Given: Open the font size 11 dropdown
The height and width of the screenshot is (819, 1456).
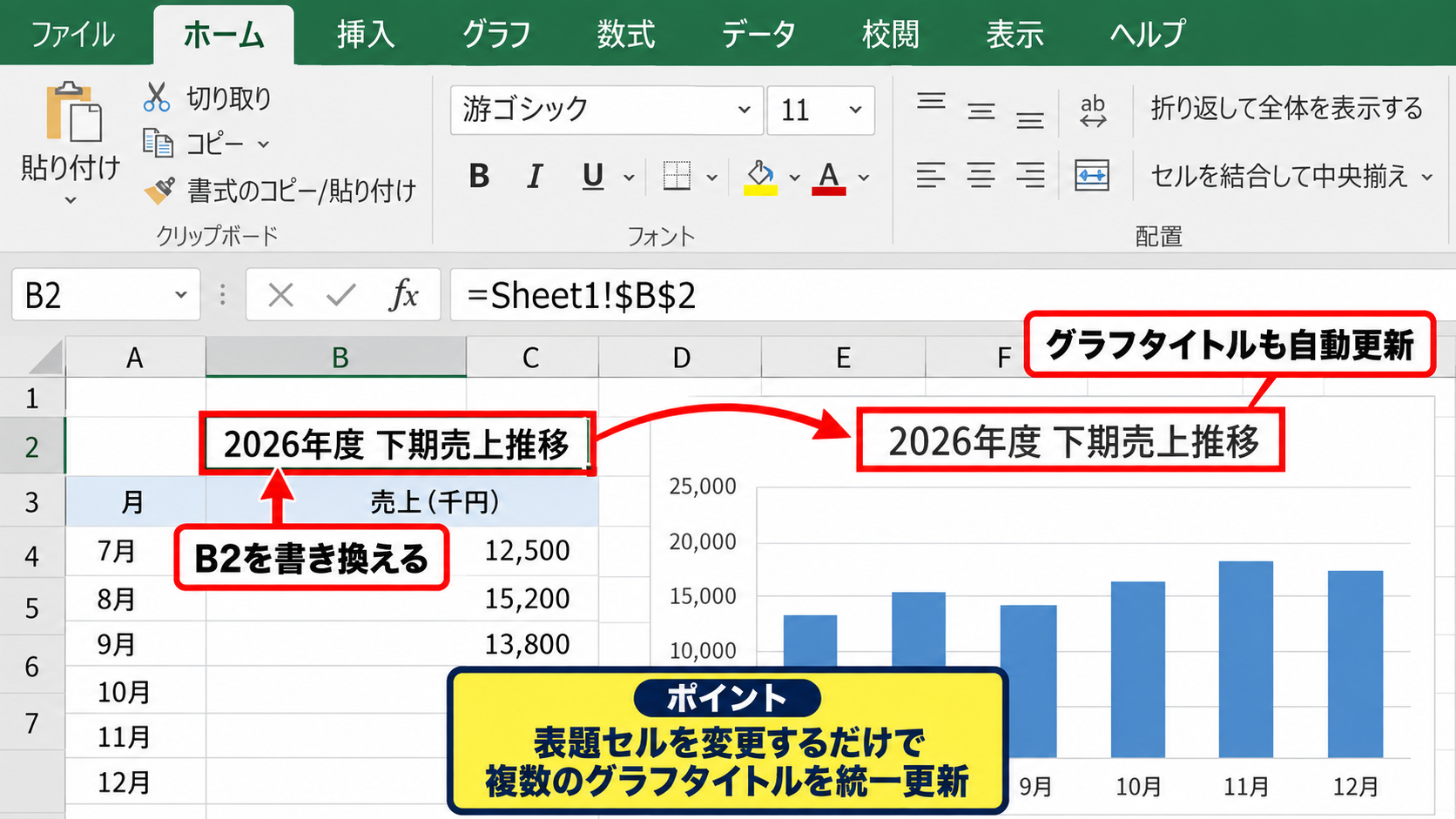Looking at the screenshot, I should click(855, 110).
